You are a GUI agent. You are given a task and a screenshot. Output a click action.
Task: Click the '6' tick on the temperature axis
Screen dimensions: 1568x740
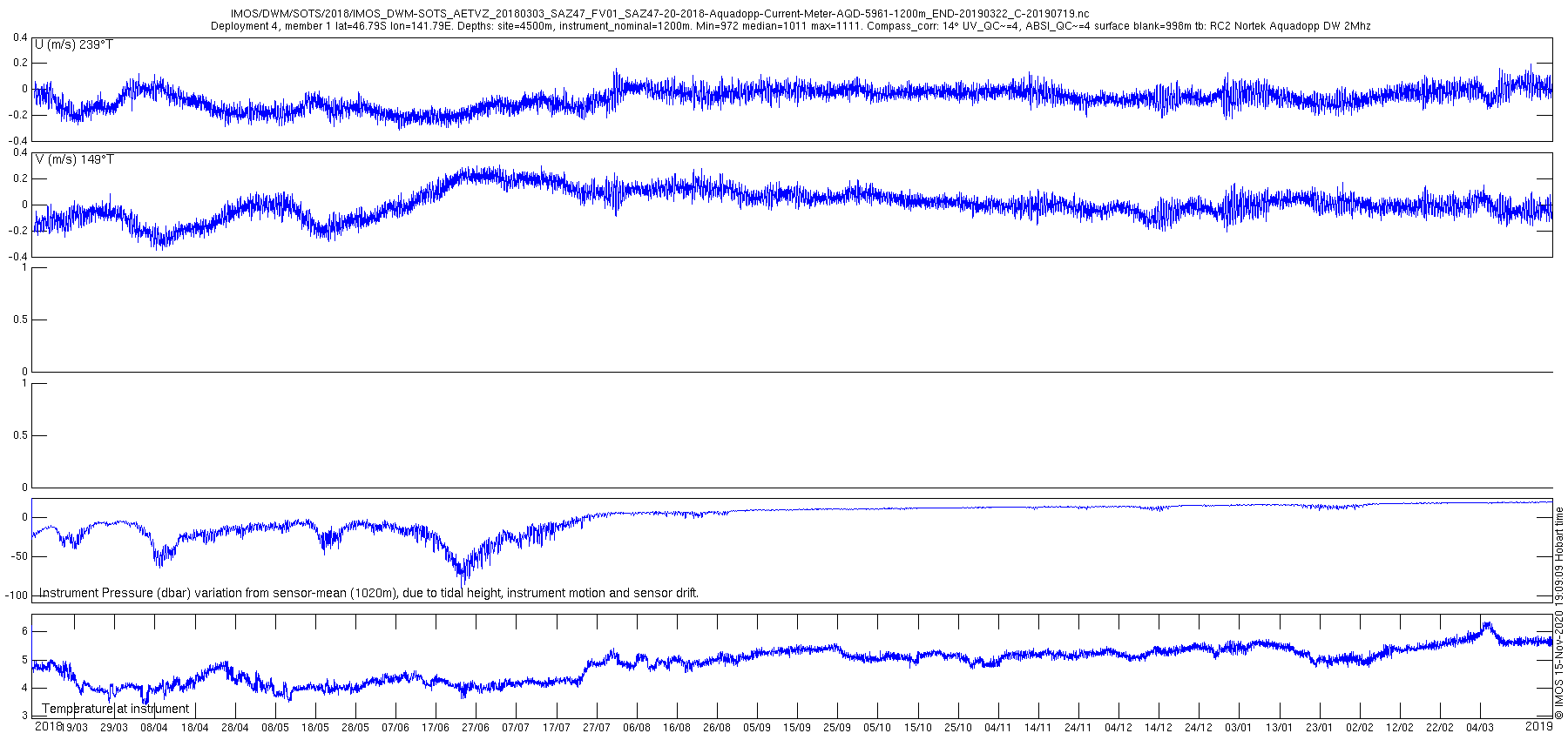coord(24,631)
